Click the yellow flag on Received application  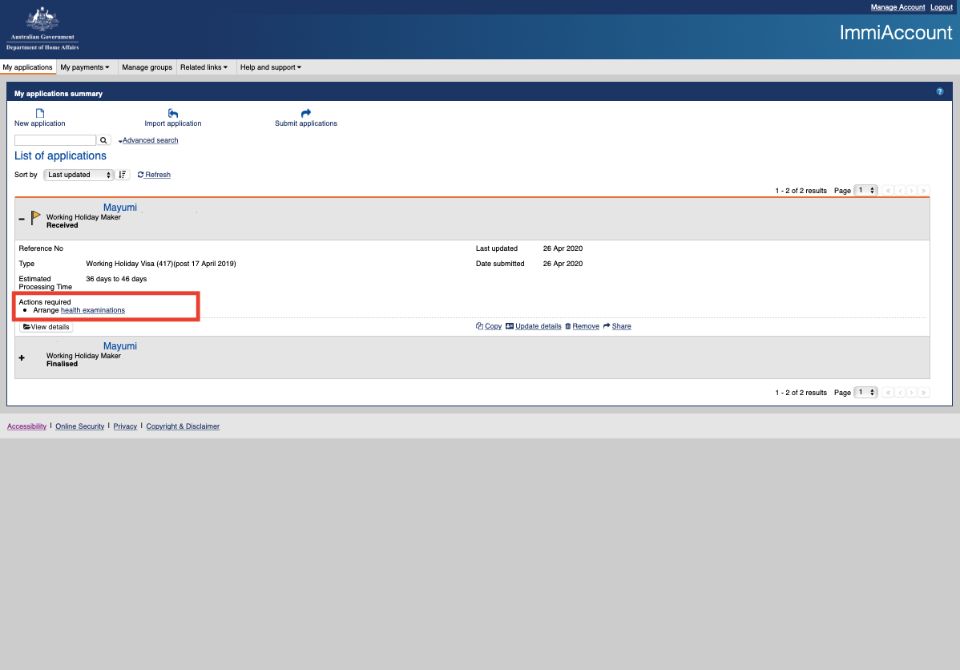pos(36,217)
